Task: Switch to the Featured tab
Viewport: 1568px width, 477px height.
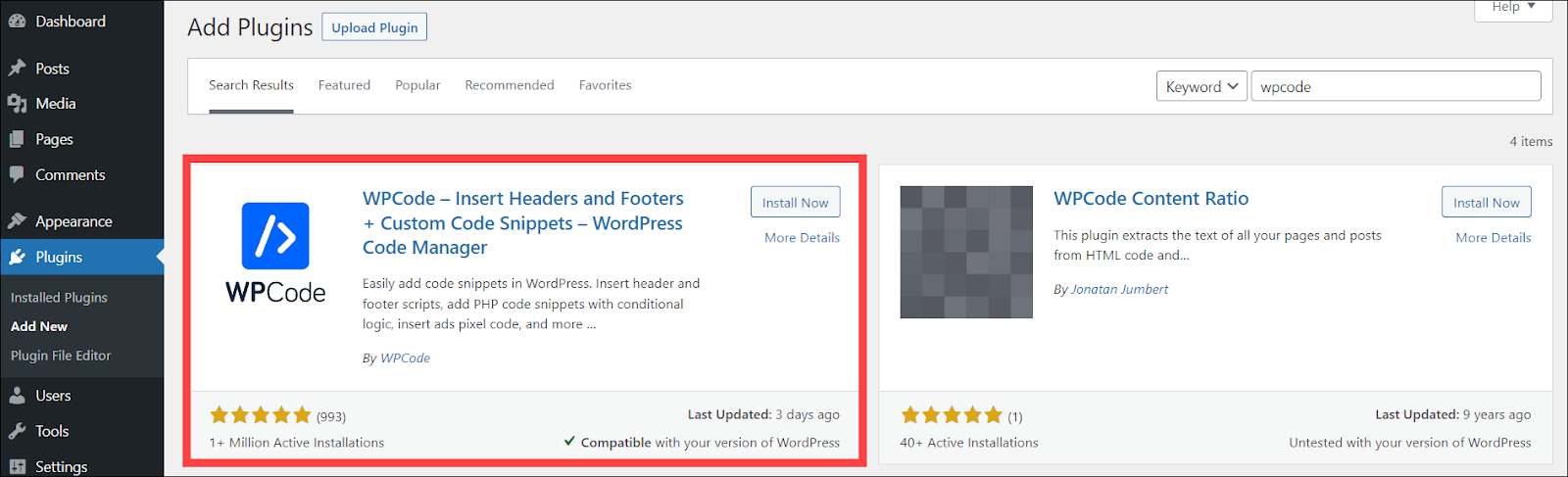Action: coord(344,85)
